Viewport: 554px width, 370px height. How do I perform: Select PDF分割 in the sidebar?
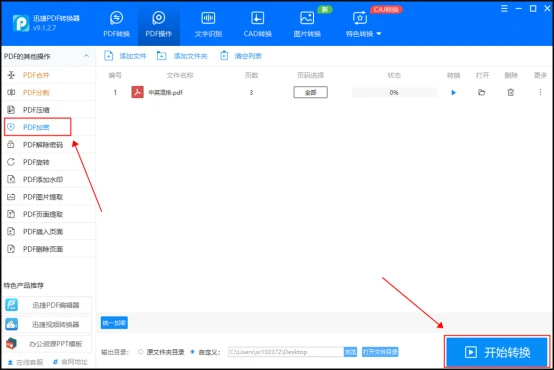point(48,93)
